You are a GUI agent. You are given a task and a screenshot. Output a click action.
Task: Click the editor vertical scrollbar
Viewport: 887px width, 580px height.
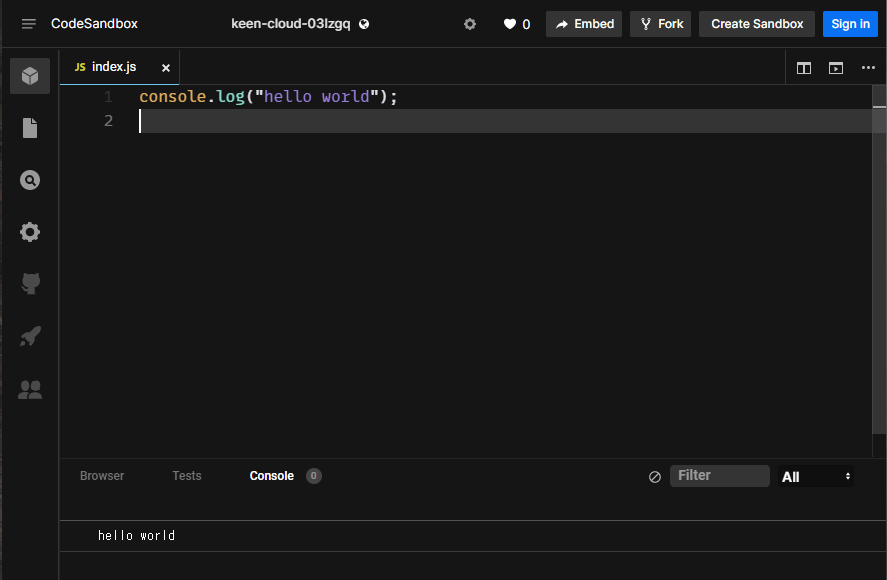coord(879,260)
